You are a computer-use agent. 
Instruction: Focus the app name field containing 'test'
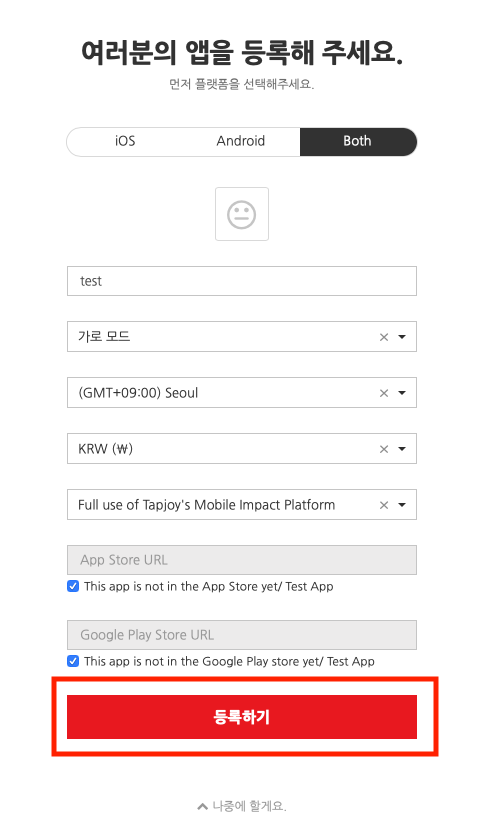click(x=242, y=281)
